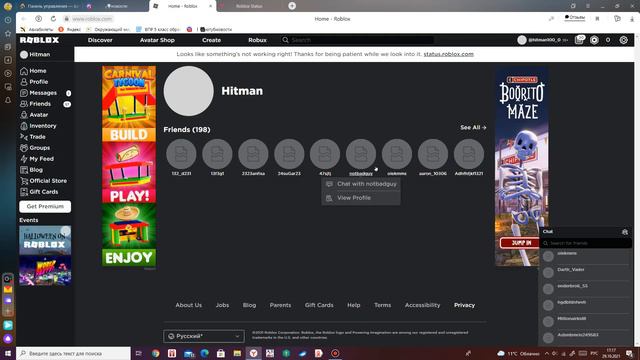Image resolution: width=640 pixels, height=360 pixels.
Task: Open friend avatar aaron_10306
Action: 433,154
